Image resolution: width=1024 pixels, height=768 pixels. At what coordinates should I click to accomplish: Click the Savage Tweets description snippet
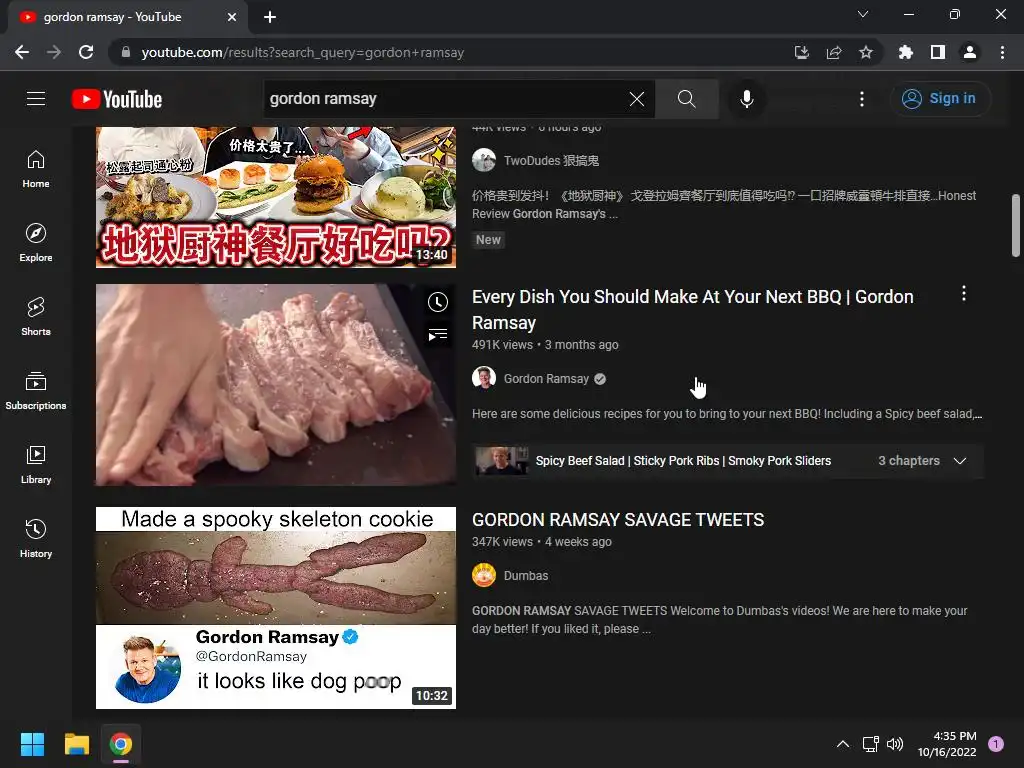coord(719,620)
